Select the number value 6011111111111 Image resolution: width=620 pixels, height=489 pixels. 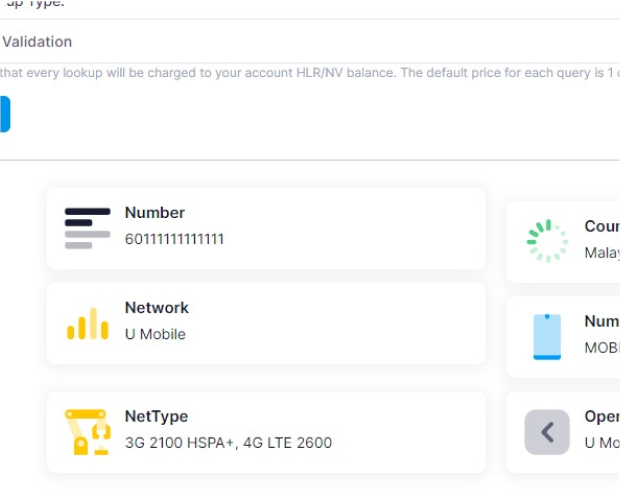(x=174, y=239)
